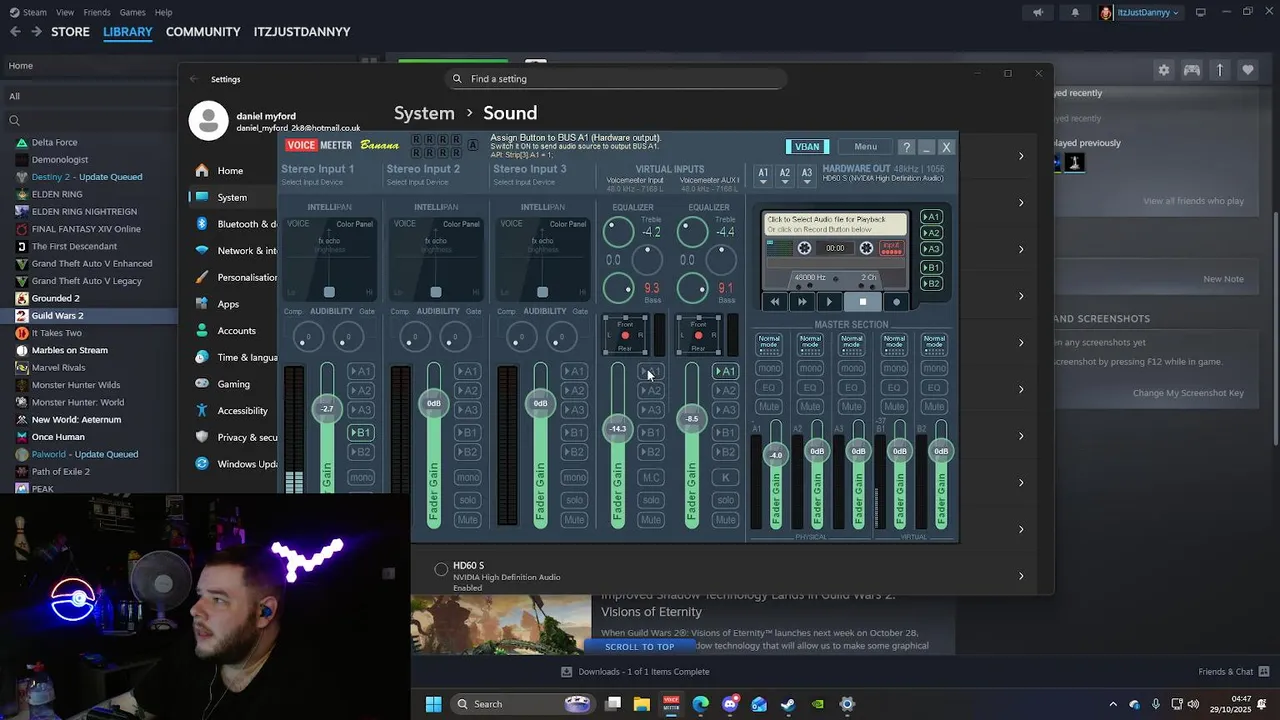This screenshot has width=1280, height=720.
Task: Navigate back with Steam back arrow
Action: click(x=15, y=32)
